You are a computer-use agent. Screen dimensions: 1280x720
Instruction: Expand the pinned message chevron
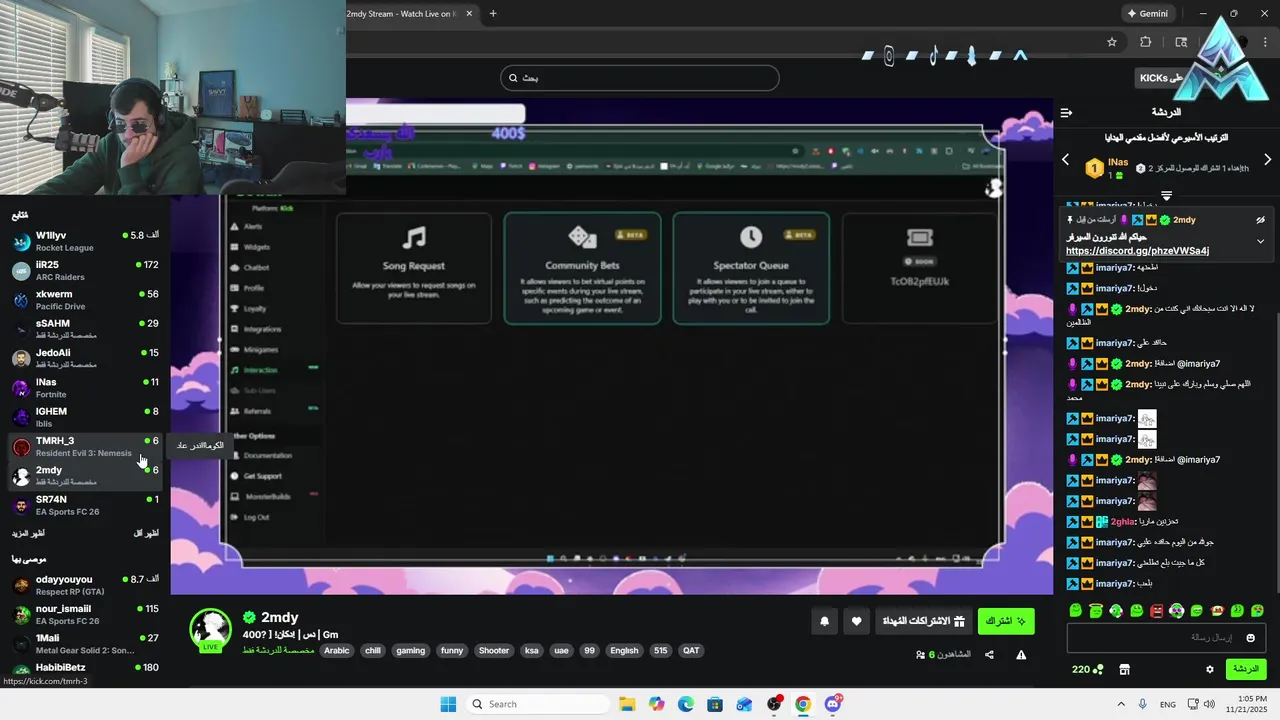point(1261,241)
